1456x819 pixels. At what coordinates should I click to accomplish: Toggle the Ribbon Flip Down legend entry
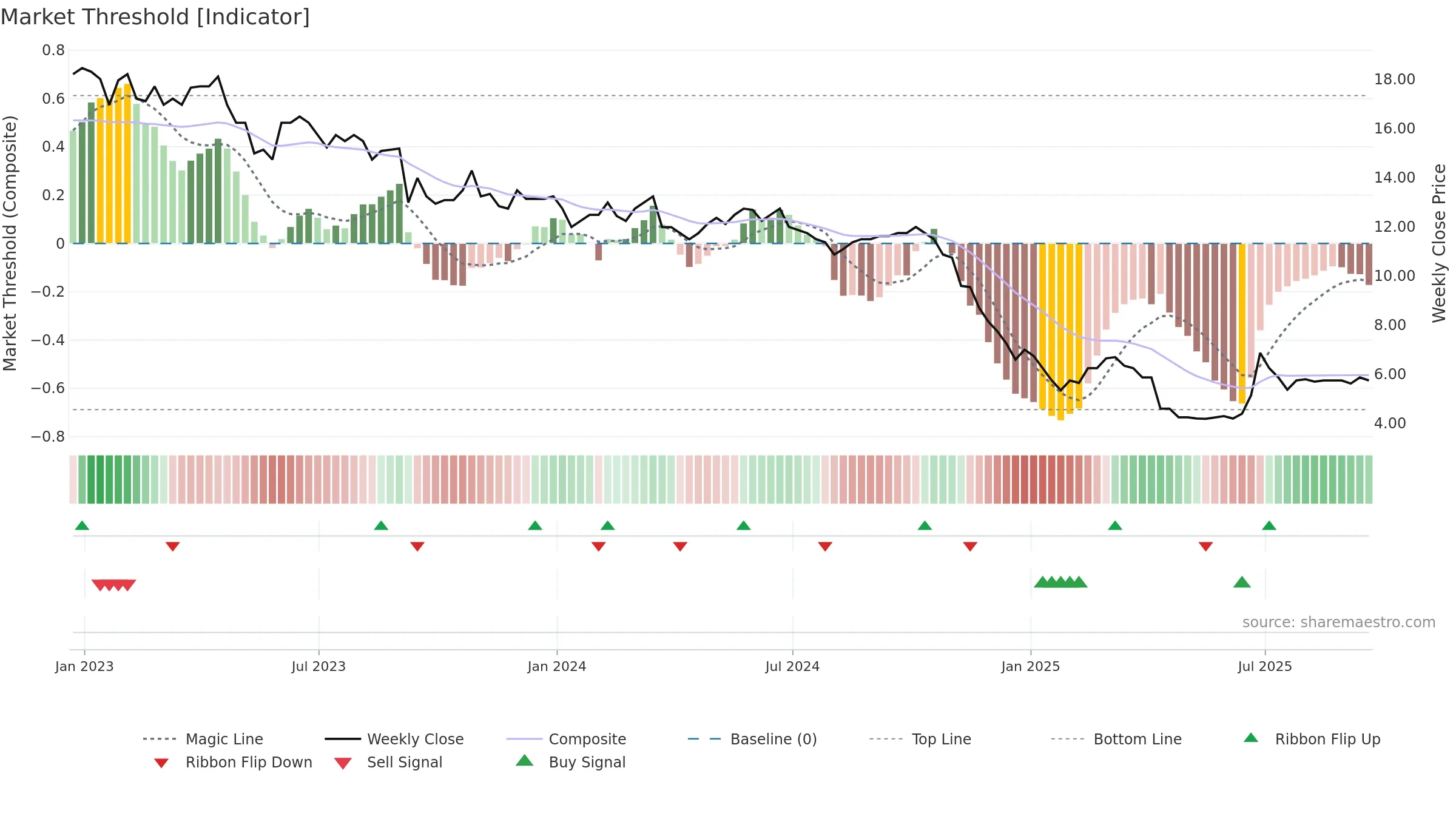coord(233,762)
